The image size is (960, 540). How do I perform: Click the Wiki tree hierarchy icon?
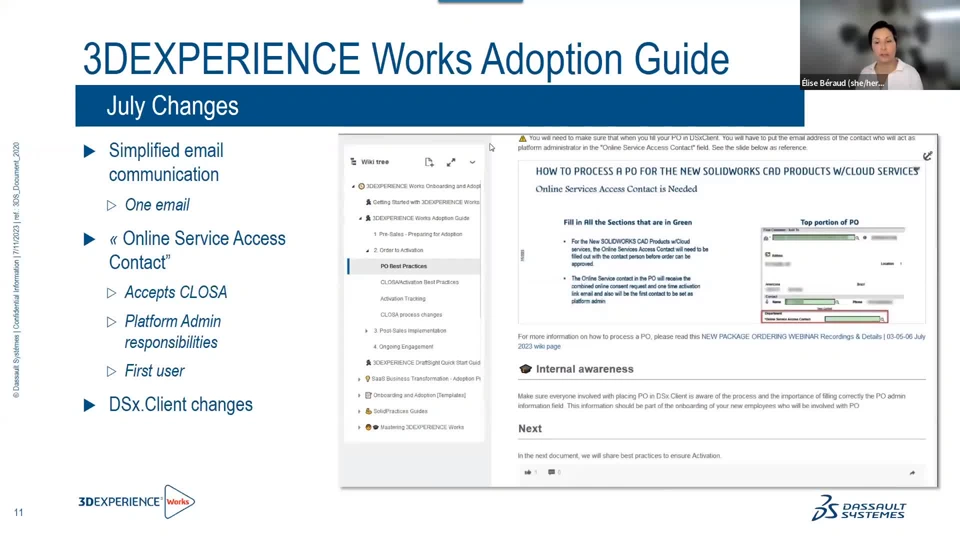(353, 162)
